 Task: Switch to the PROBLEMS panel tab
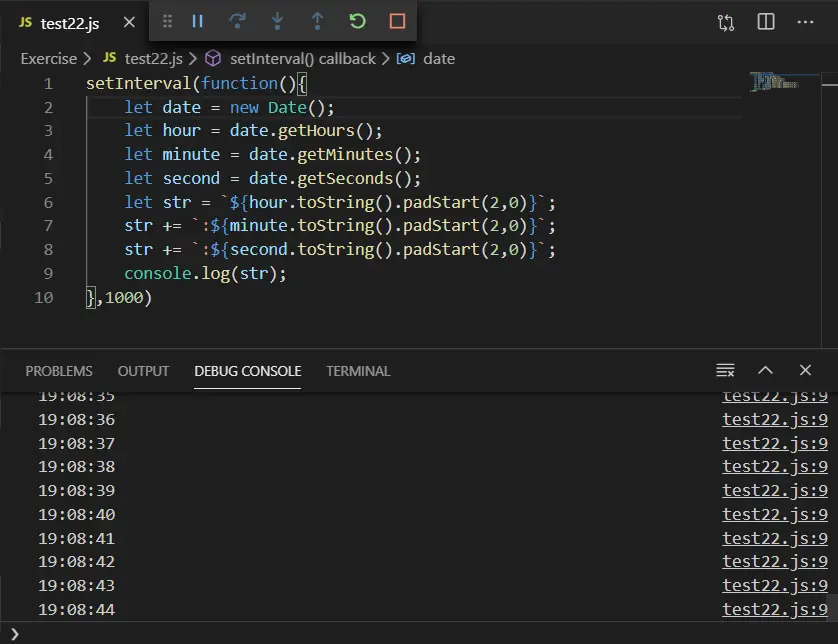click(59, 371)
